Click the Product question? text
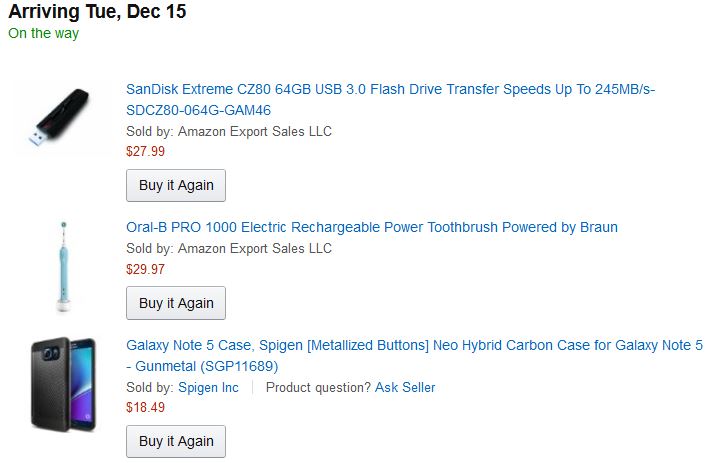Screen dimensions: 711x463 click(318, 387)
